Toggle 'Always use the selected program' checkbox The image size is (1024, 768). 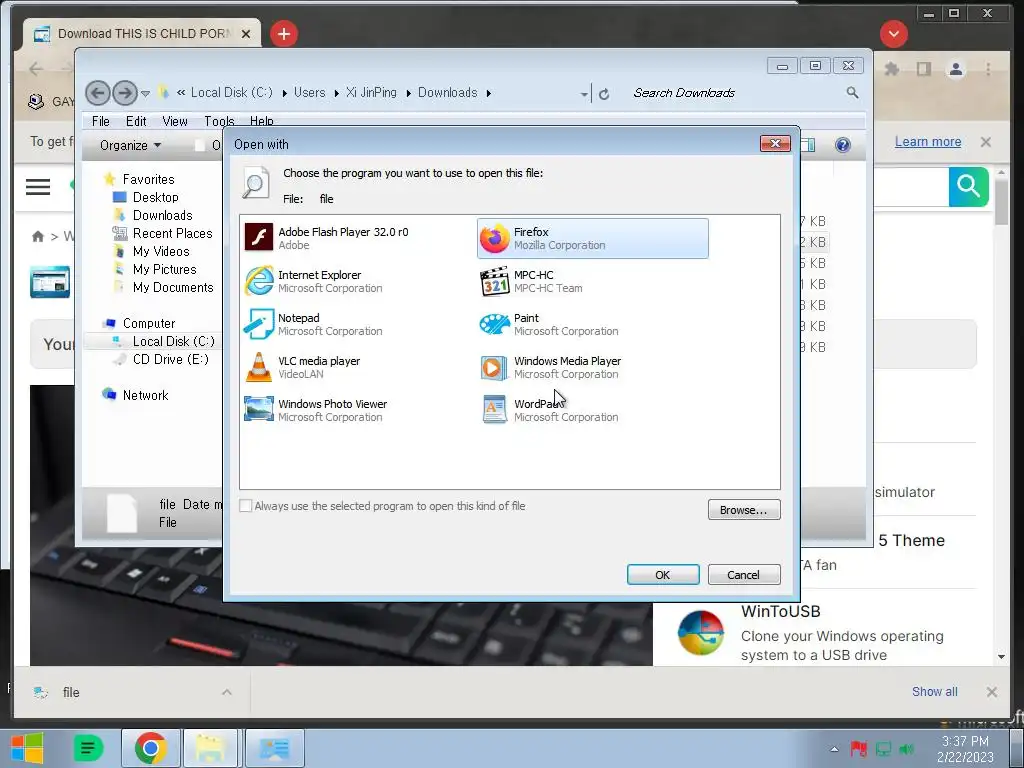click(246, 505)
